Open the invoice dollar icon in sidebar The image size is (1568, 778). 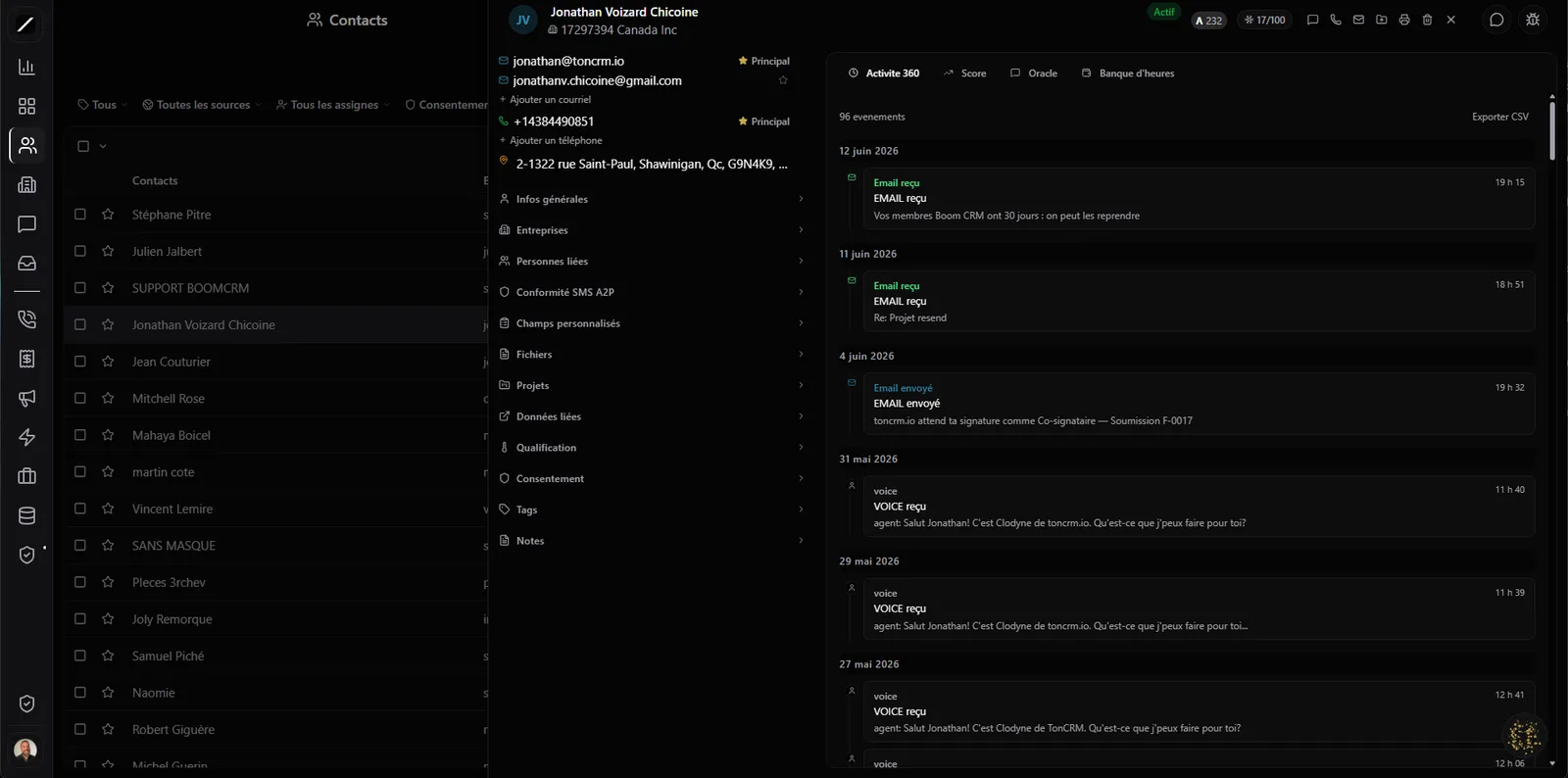26,359
